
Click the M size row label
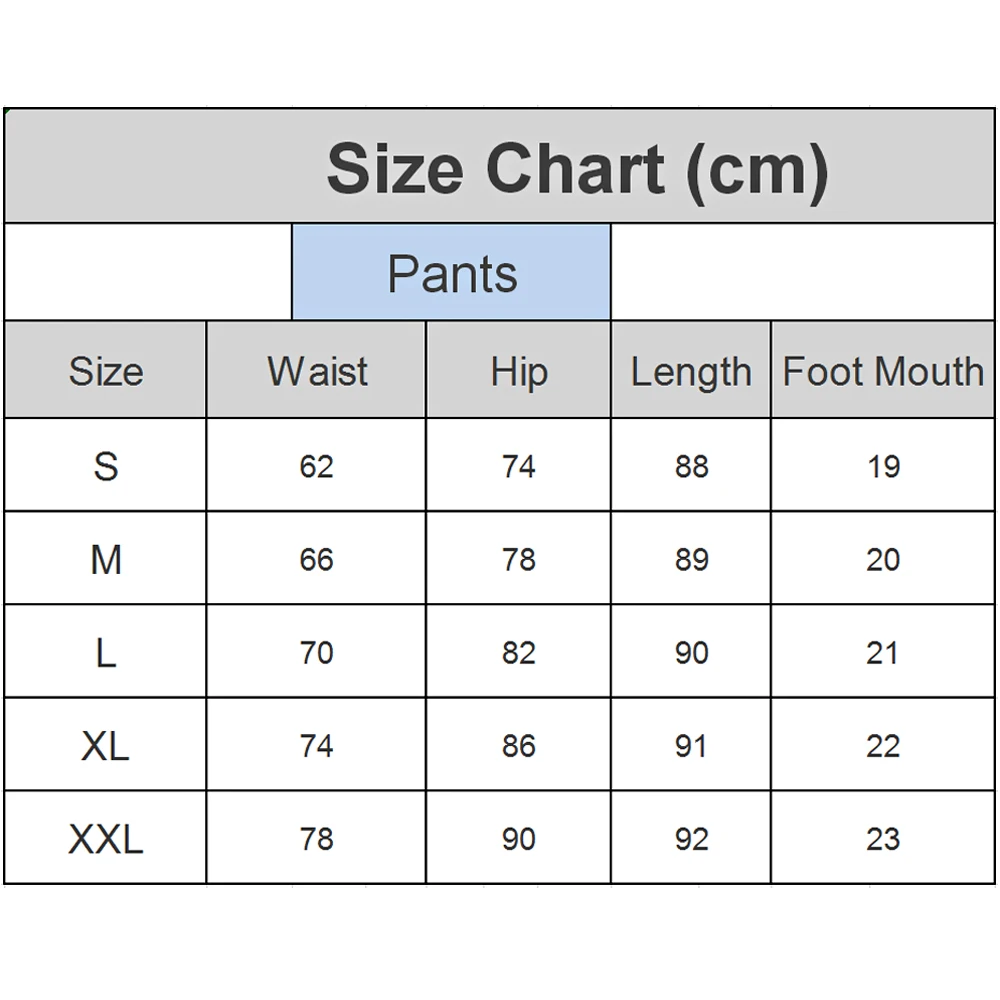106,559
